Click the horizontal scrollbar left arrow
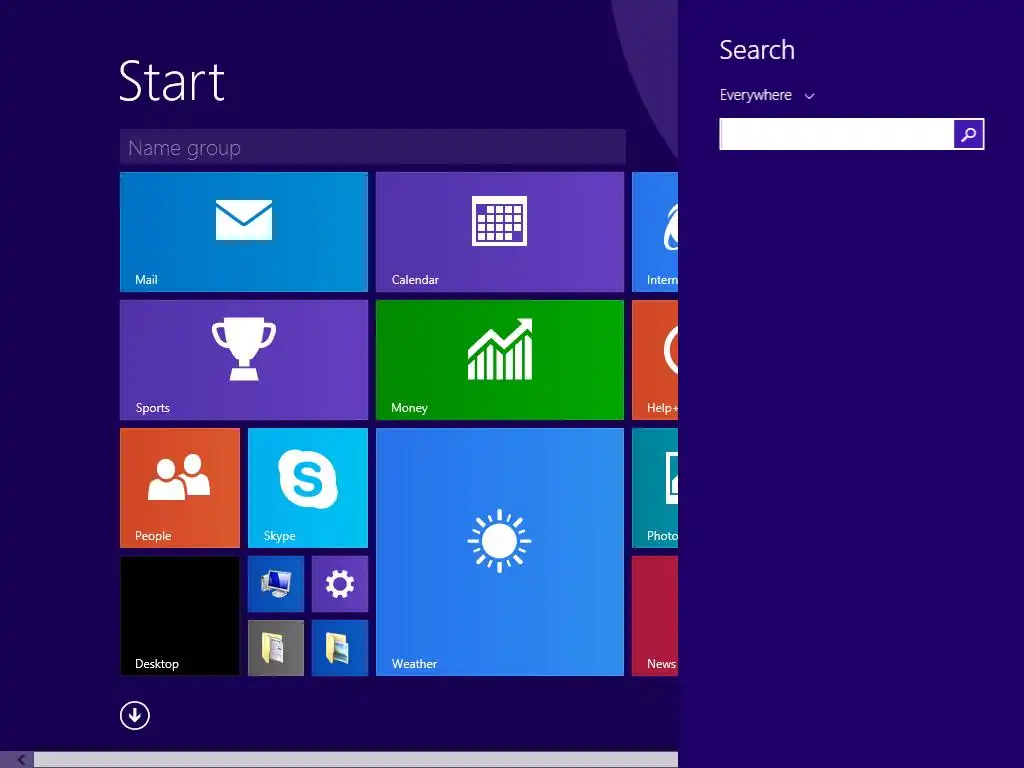Viewport: 1024px width, 768px height. click(x=20, y=760)
